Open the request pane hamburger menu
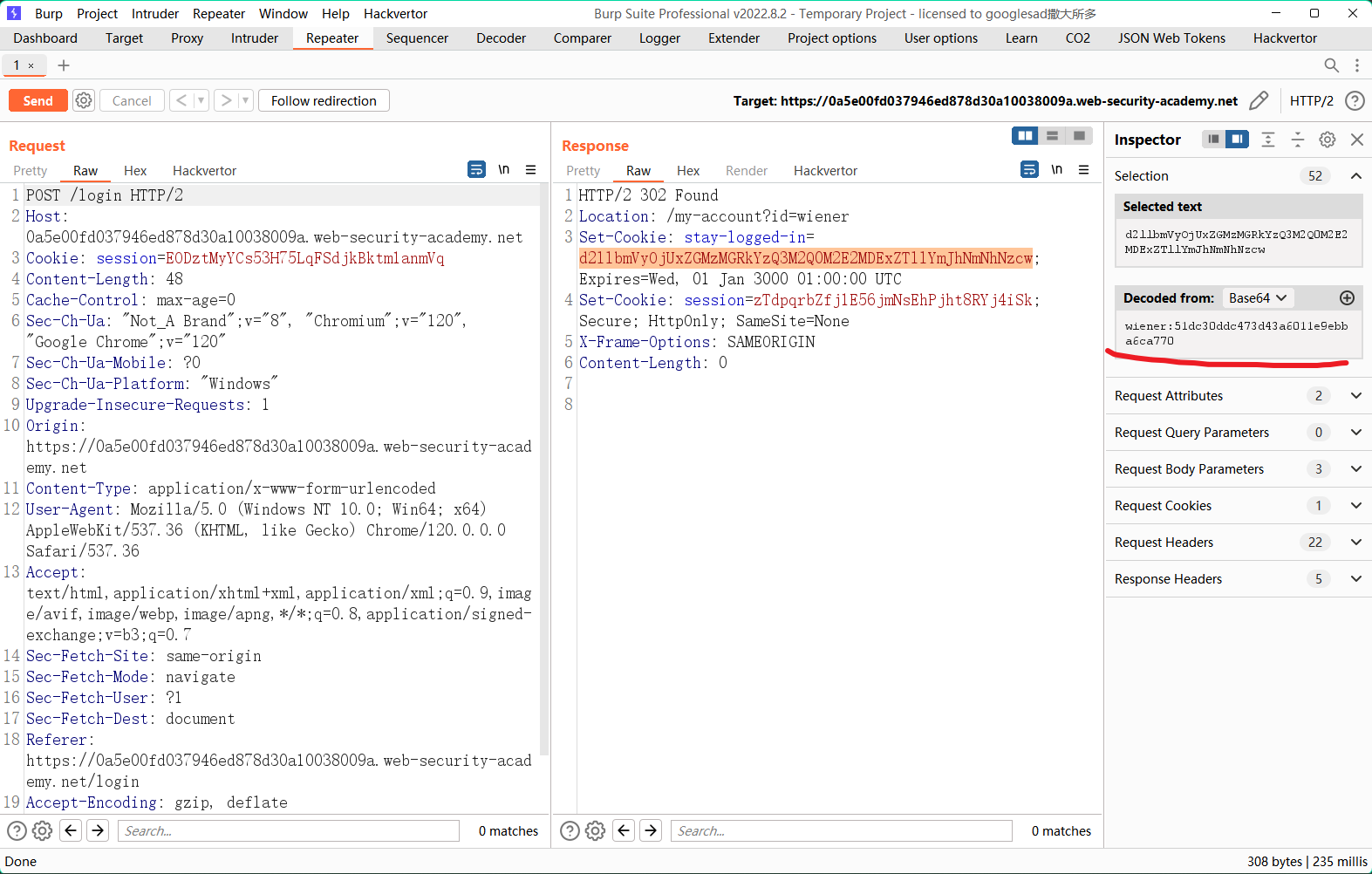This screenshot has height=874, width=1372. pos(530,169)
